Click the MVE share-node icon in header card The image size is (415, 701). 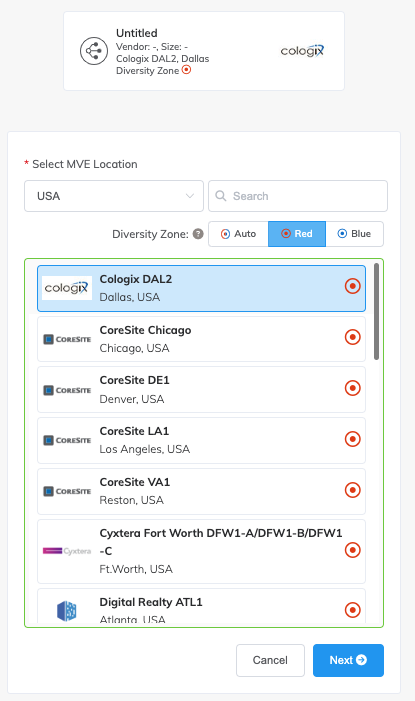94,51
